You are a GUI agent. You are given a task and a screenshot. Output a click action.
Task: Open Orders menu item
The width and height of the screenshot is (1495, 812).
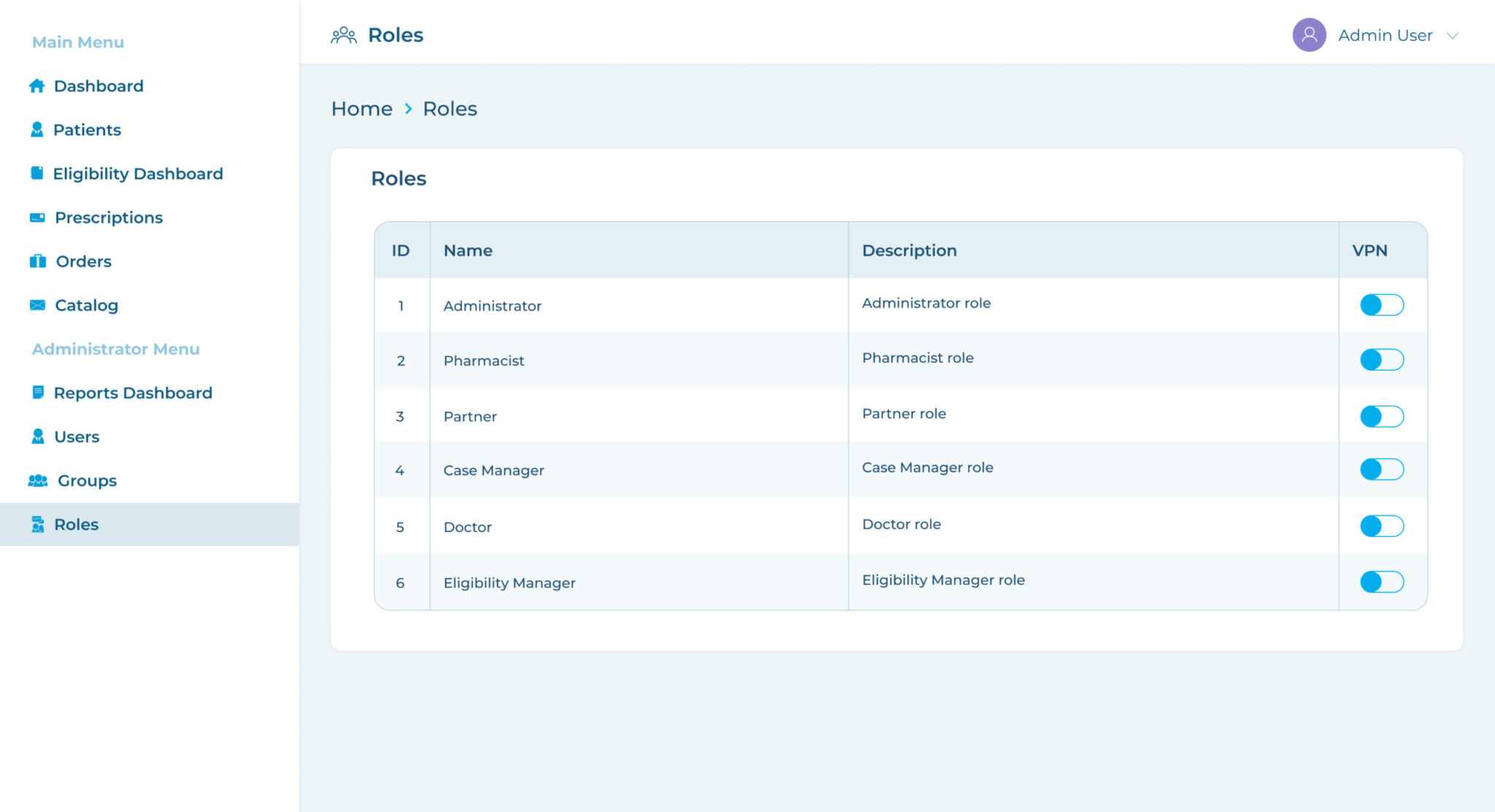(x=84, y=261)
